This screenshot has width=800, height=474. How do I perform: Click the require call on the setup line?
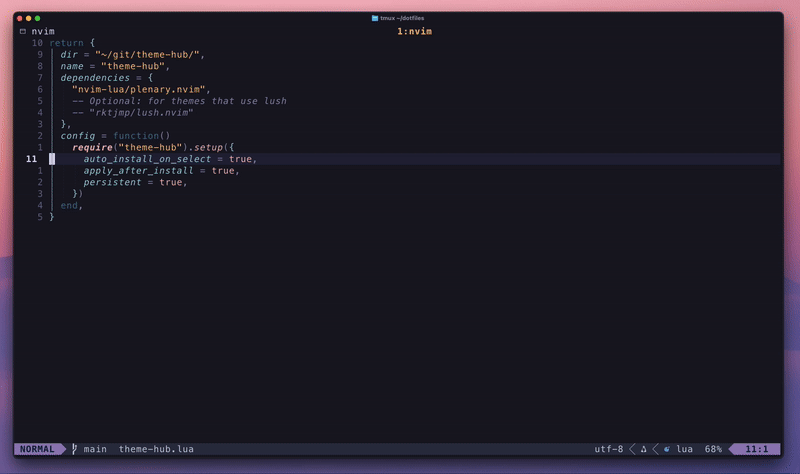[92, 147]
